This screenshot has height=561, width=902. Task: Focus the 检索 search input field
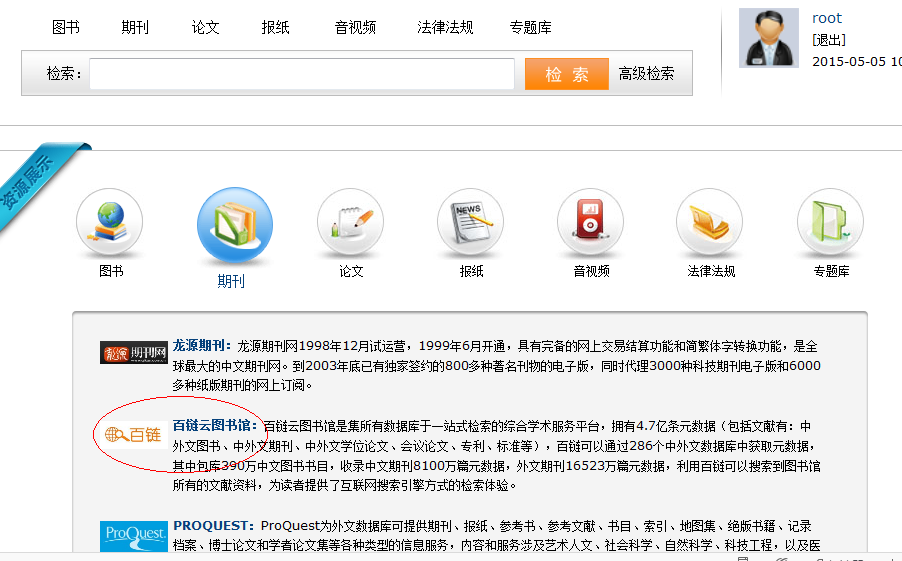(302, 74)
